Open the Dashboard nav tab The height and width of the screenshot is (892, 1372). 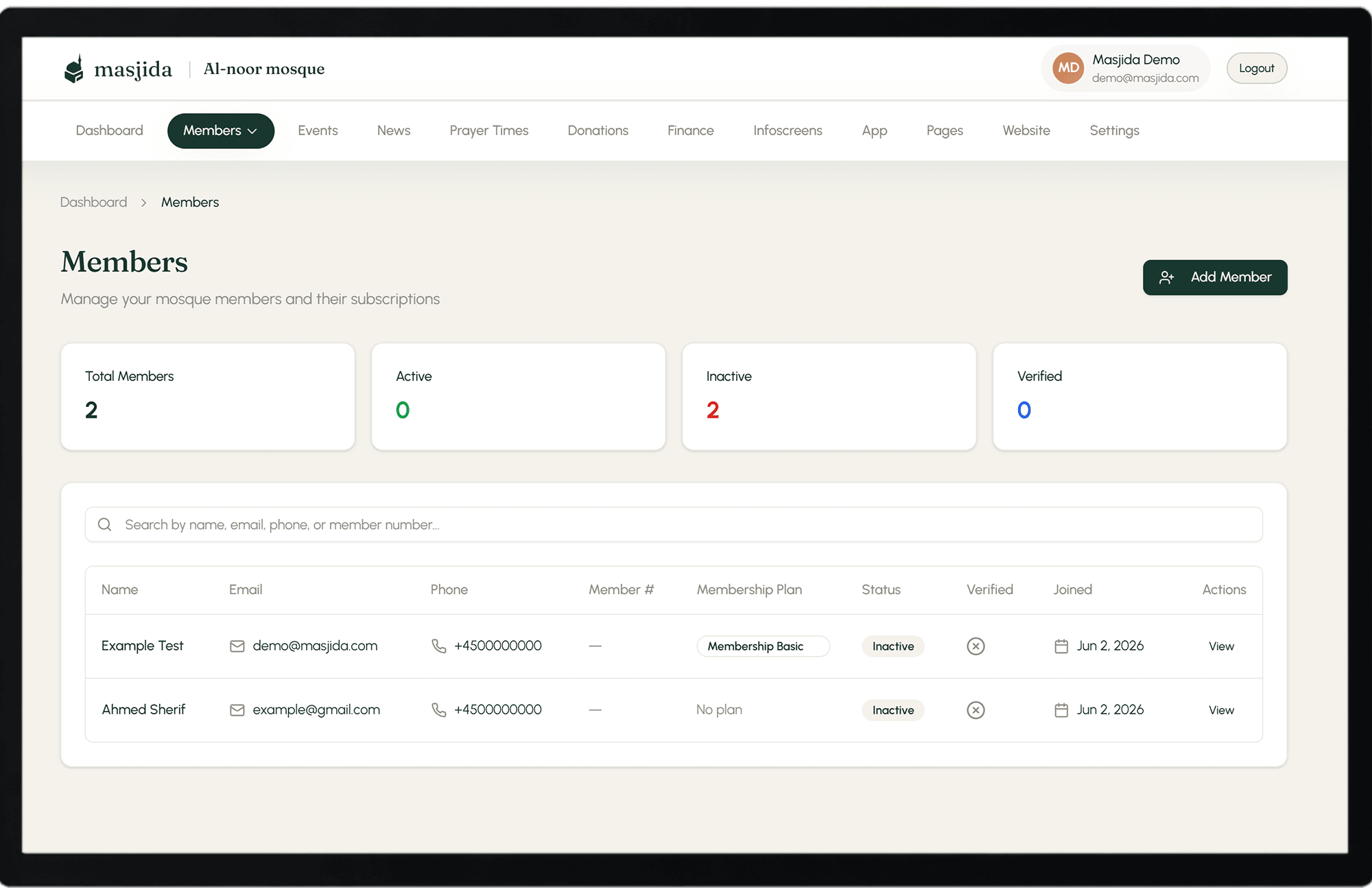[x=109, y=130]
